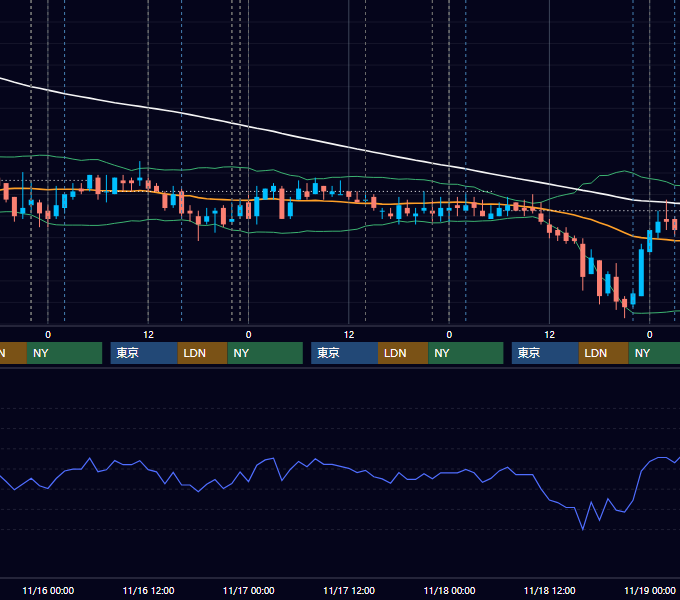Select the 11/18 00:00 date label

449,590
